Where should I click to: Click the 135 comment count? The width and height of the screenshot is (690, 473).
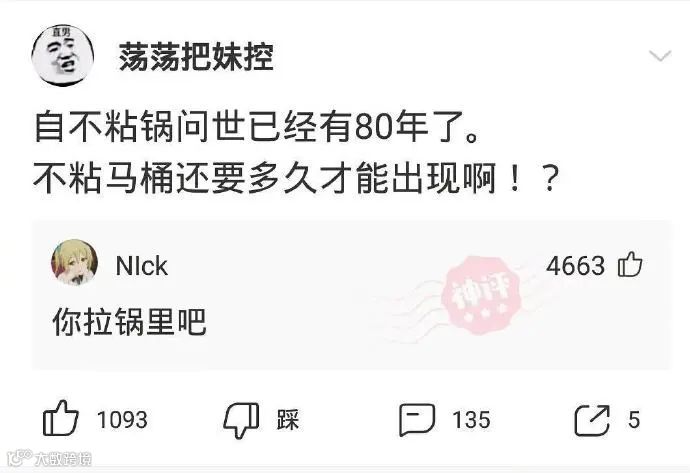pos(471,420)
